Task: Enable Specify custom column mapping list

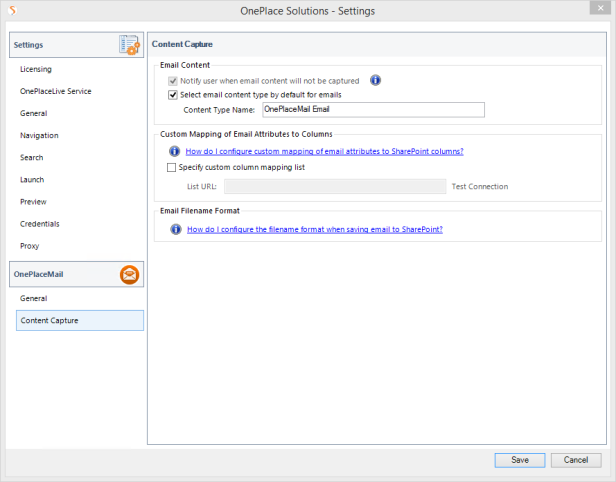Action: click(171, 168)
